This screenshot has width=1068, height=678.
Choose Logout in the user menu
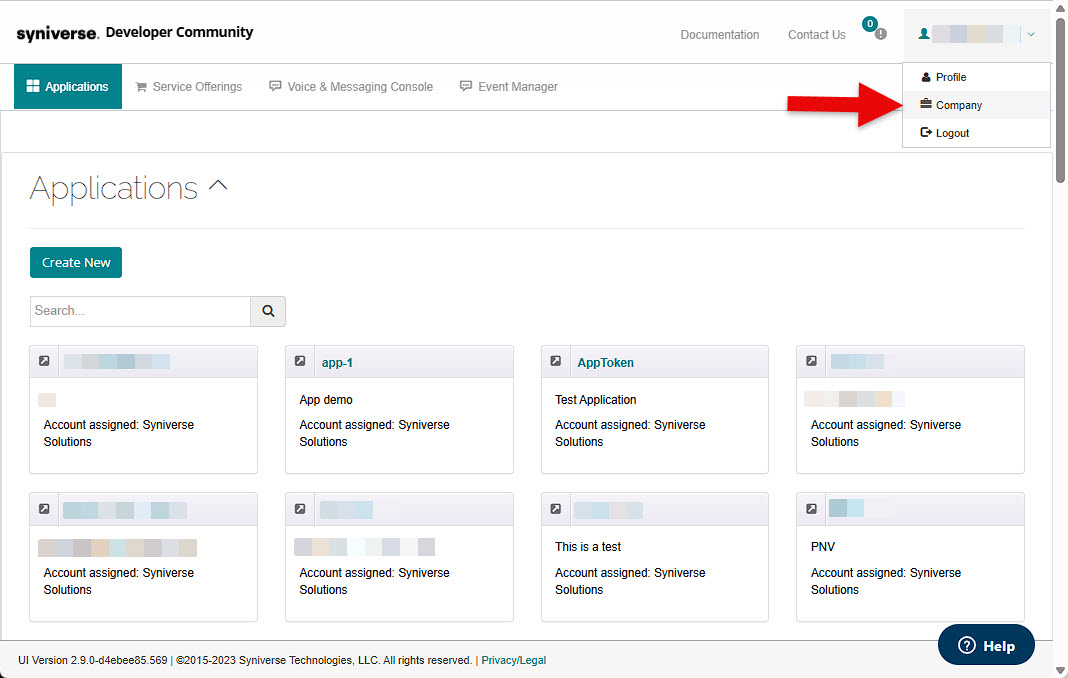[x=952, y=133]
